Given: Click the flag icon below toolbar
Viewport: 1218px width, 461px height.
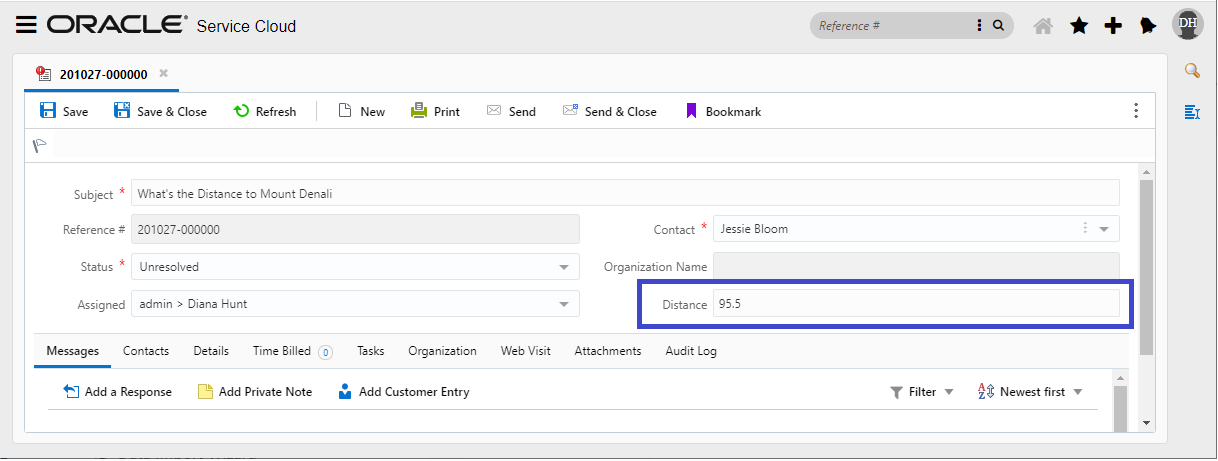Looking at the screenshot, I should (40, 146).
